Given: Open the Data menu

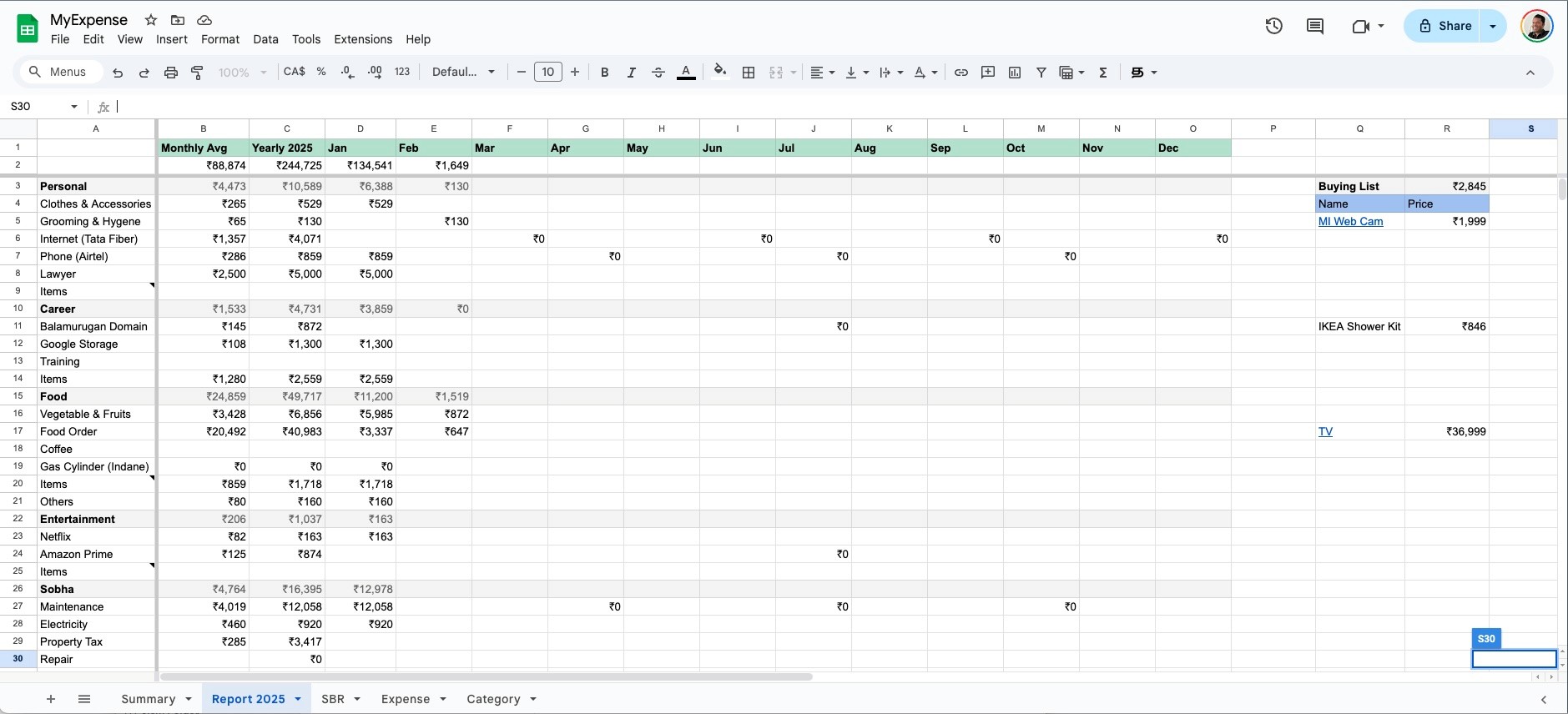Looking at the screenshot, I should tap(265, 39).
